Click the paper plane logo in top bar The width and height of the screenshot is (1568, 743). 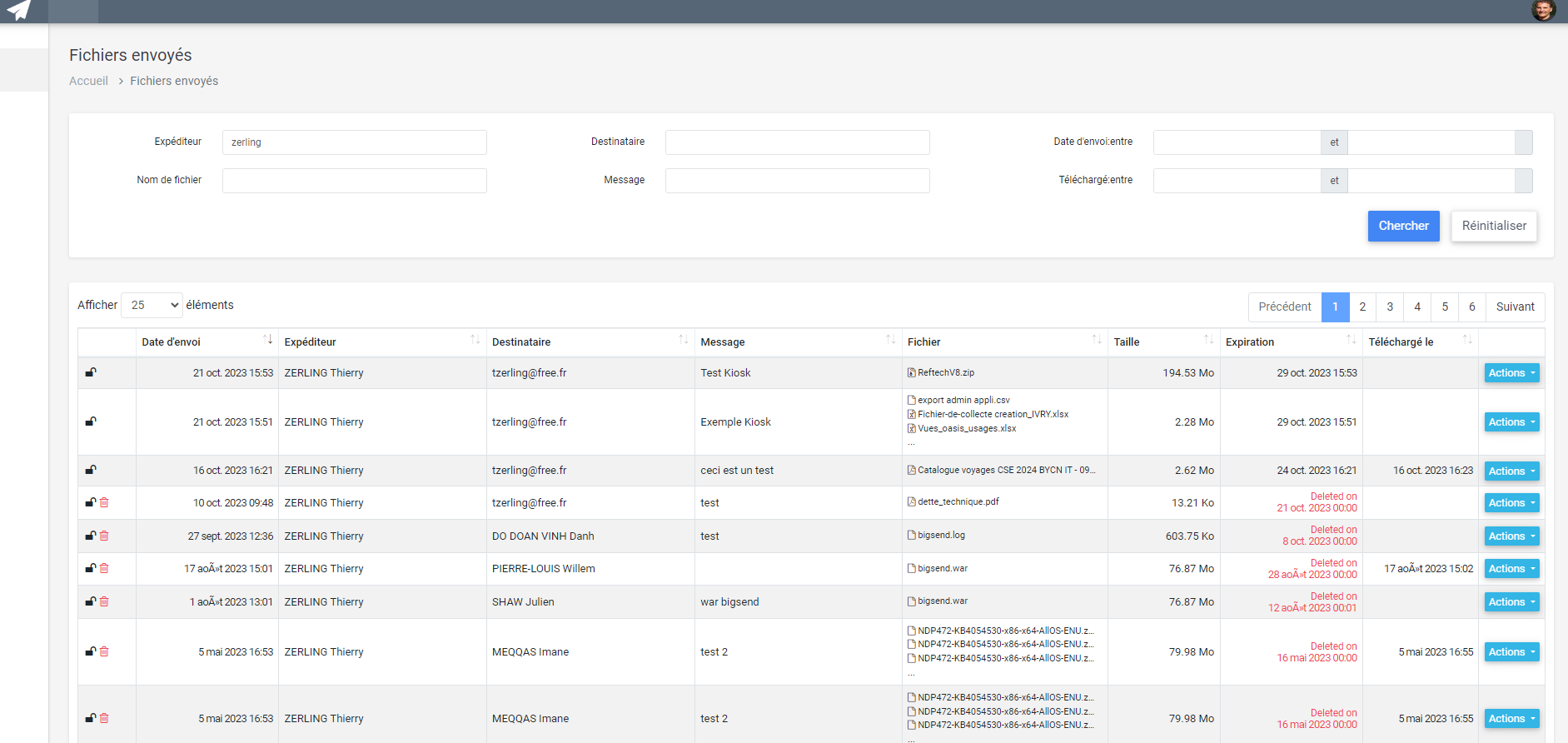click(x=18, y=10)
